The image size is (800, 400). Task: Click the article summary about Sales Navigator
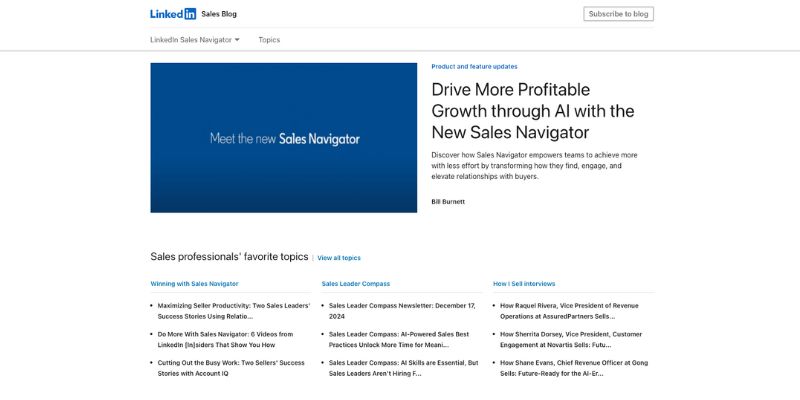click(534, 166)
